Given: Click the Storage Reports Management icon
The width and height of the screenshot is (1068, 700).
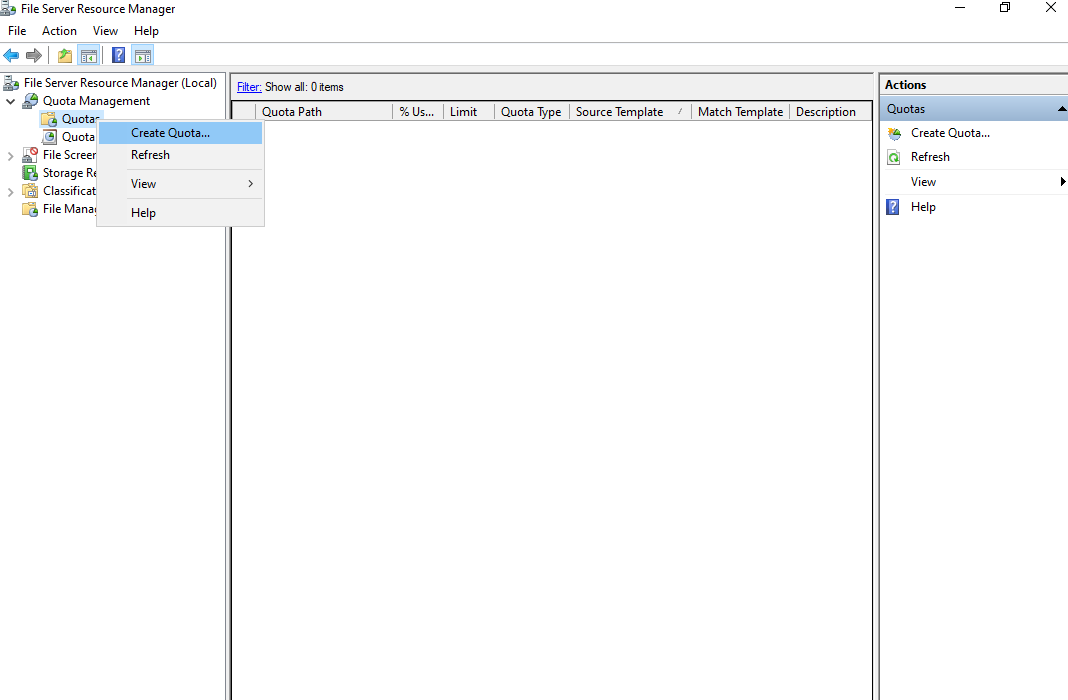Looking at the screenshot, I should (30, 173).
